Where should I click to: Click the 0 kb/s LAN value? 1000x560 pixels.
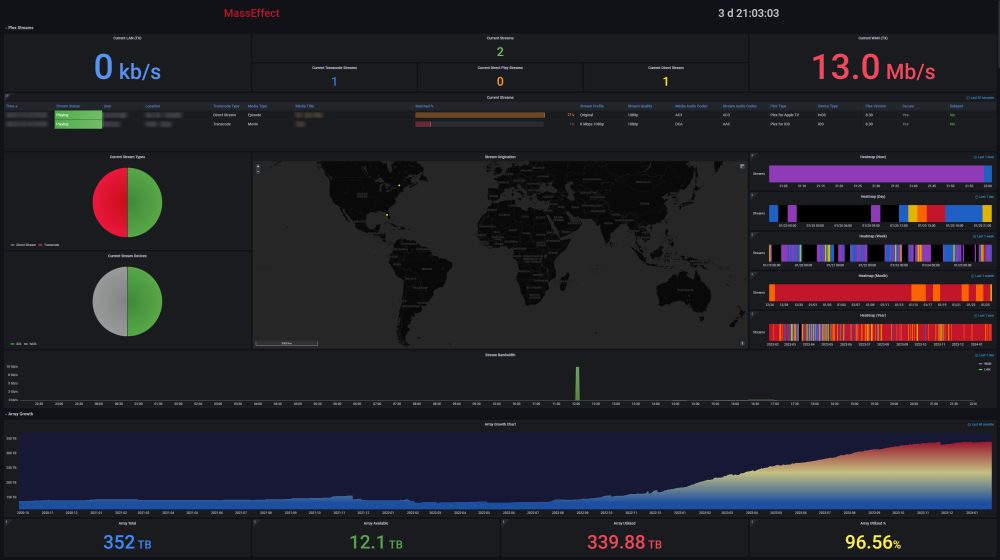point(127,68)
